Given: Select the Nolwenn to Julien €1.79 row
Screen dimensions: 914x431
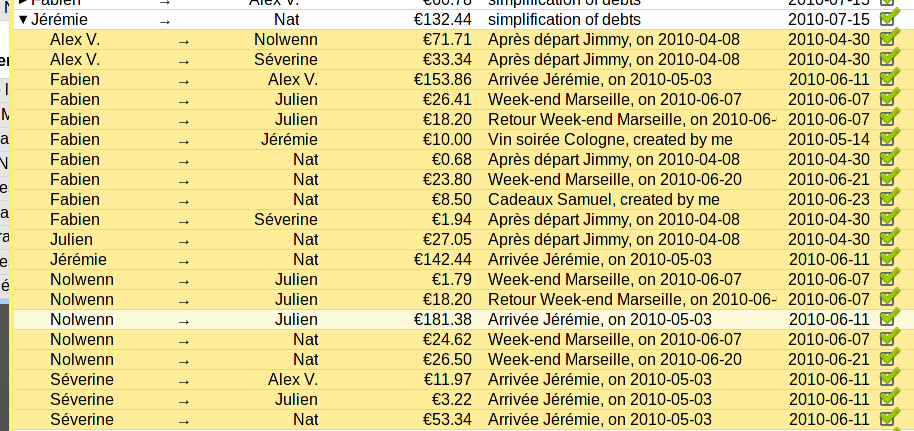Looking at the screenshot, I should tap(463, 279).
